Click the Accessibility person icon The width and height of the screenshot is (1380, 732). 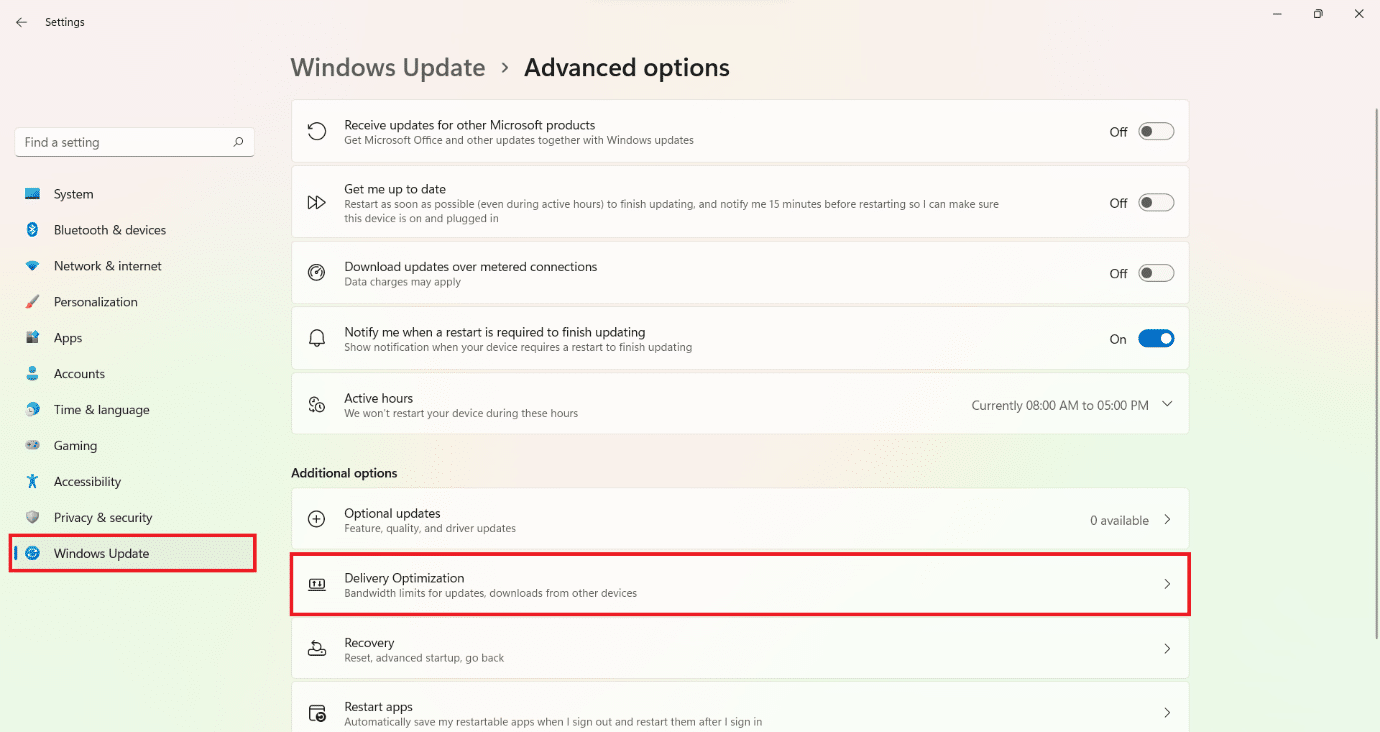click(x=33, y=482)
